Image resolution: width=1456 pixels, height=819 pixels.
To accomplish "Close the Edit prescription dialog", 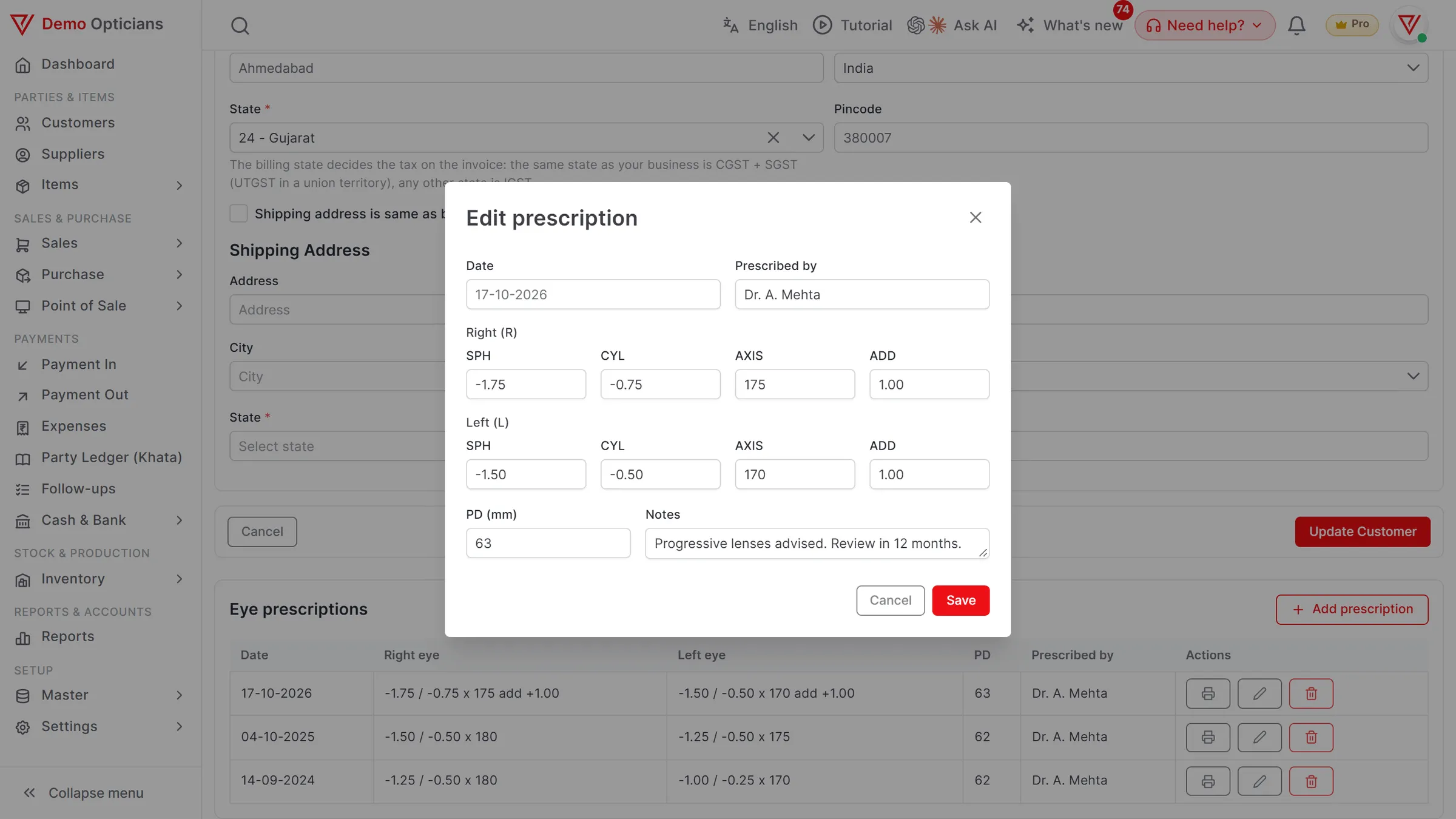I will pos(975,217).
